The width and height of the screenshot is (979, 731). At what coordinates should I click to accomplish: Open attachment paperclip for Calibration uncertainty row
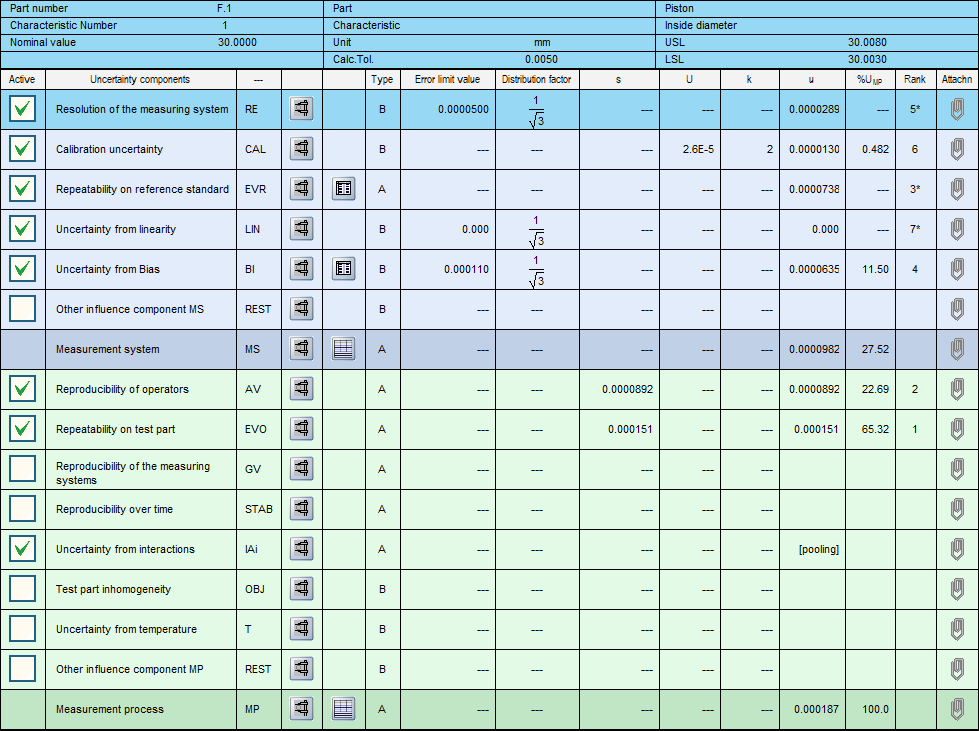957,149
